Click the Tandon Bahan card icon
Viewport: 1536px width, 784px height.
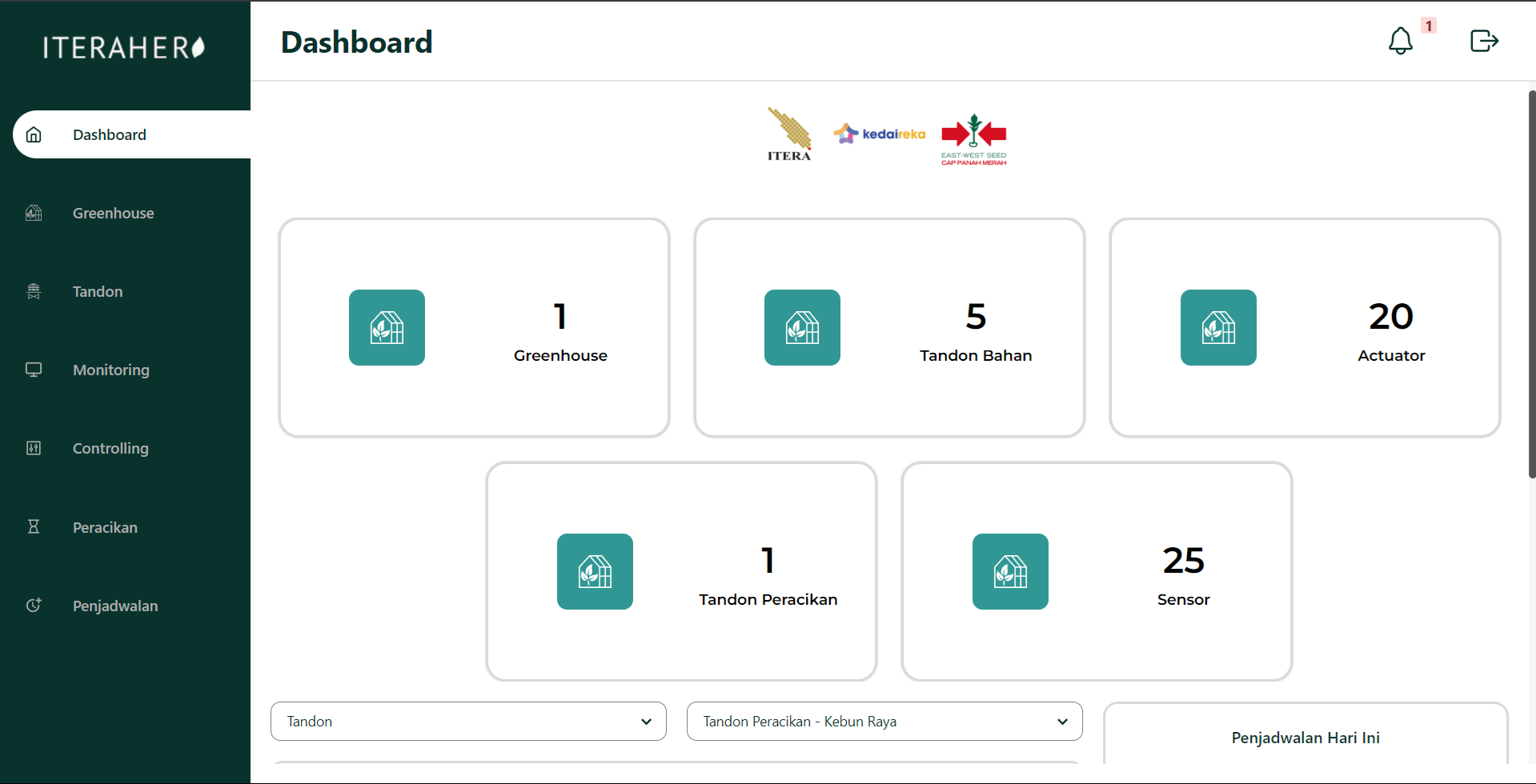coord(802,327)
